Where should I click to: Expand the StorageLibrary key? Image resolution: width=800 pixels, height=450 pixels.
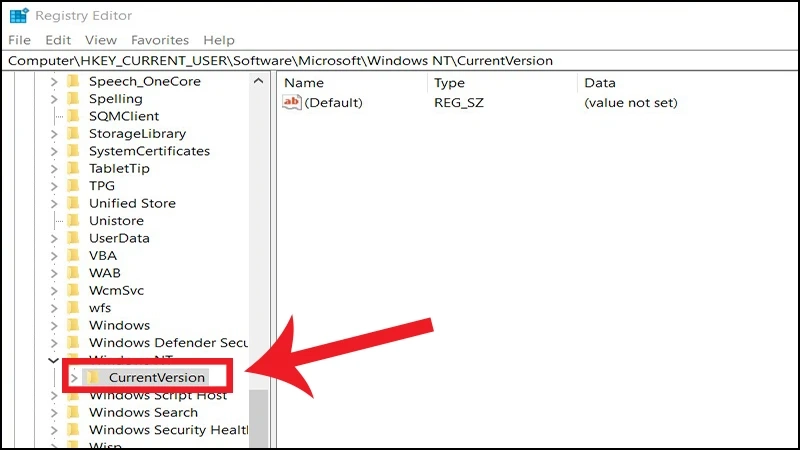click(54, 134)
